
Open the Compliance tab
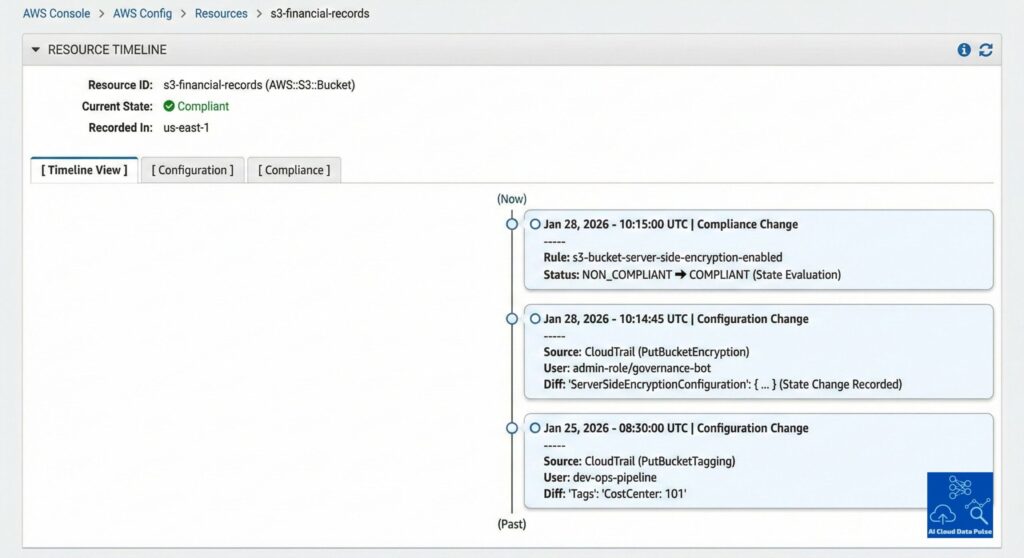click(294, 170)
